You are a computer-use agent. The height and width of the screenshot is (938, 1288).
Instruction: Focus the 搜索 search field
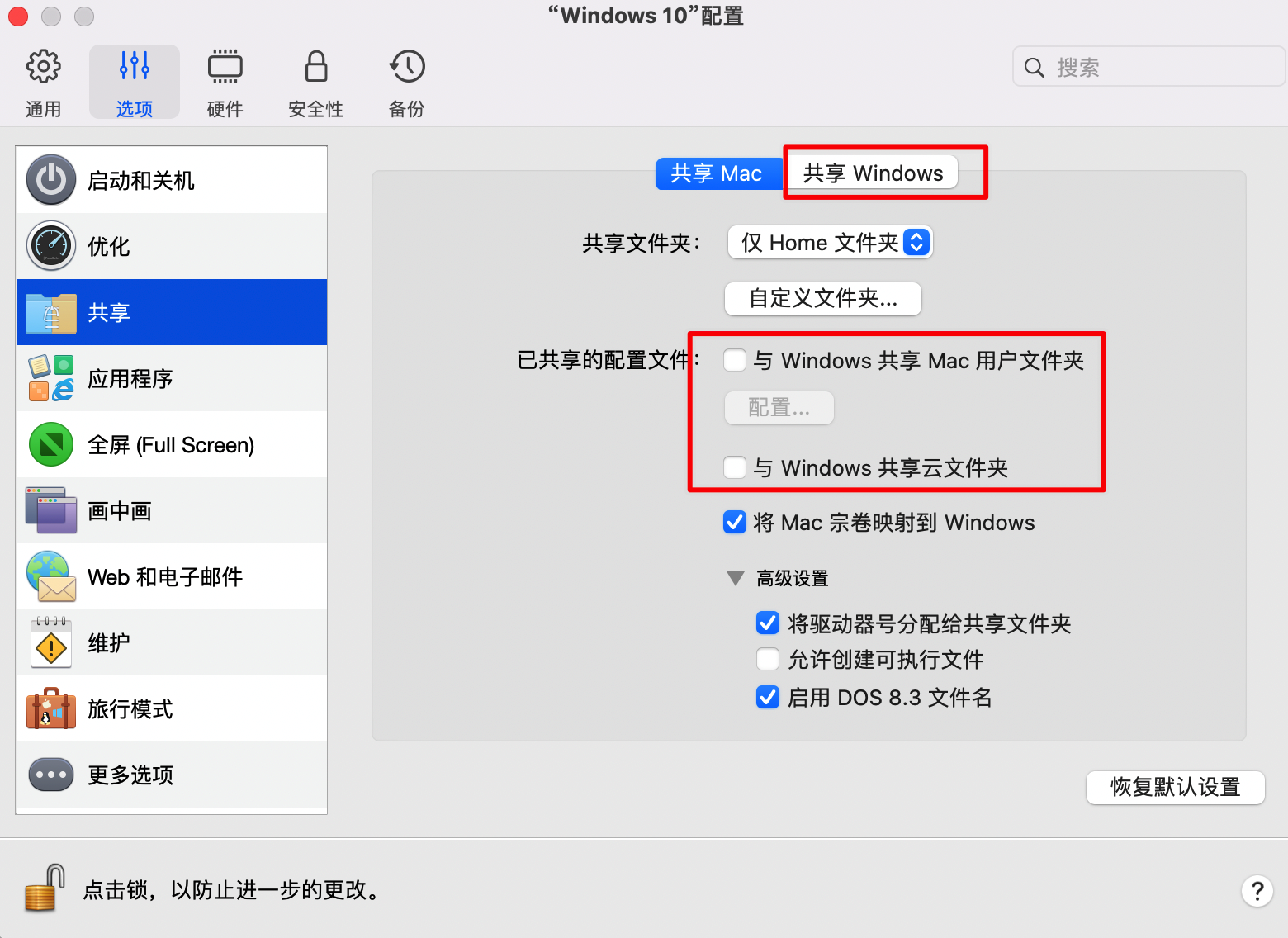pos(1149,67)
